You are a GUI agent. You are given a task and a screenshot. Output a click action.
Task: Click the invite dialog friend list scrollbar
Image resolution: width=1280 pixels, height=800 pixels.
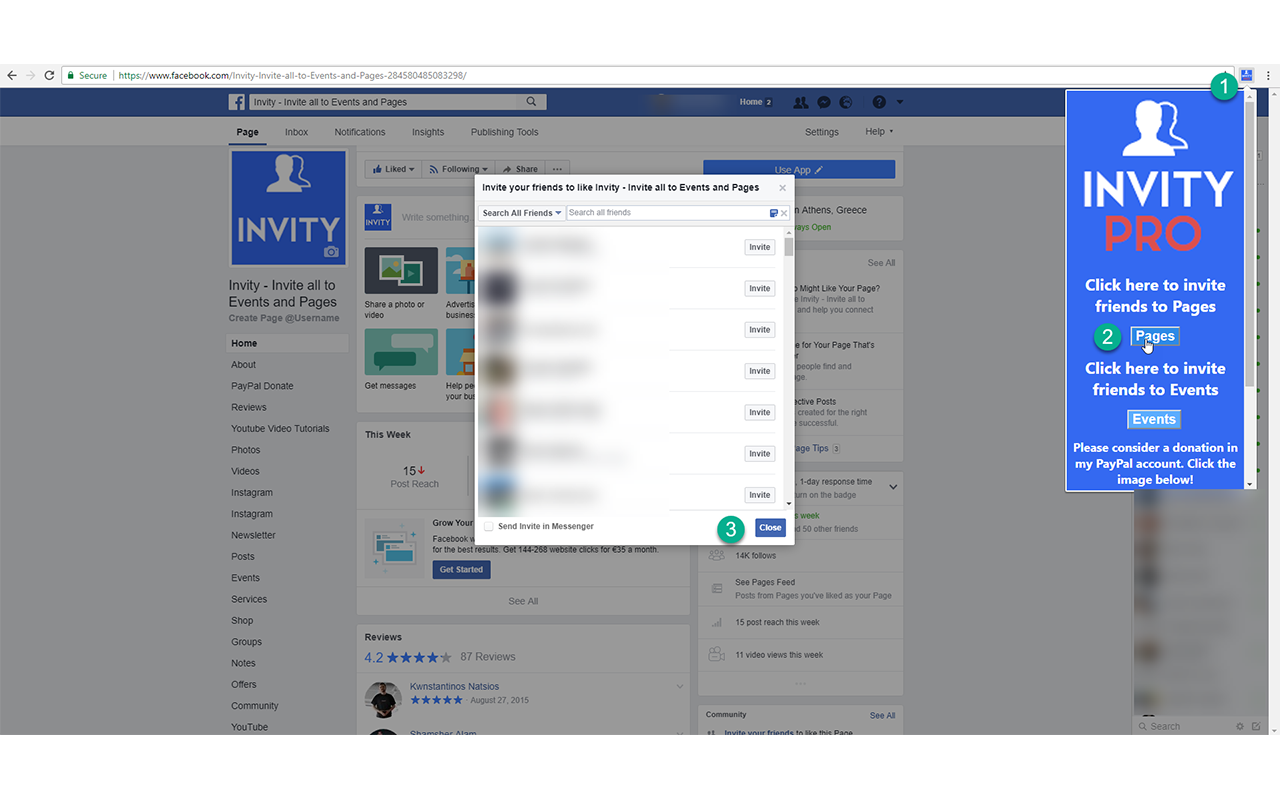pos(788,247)
